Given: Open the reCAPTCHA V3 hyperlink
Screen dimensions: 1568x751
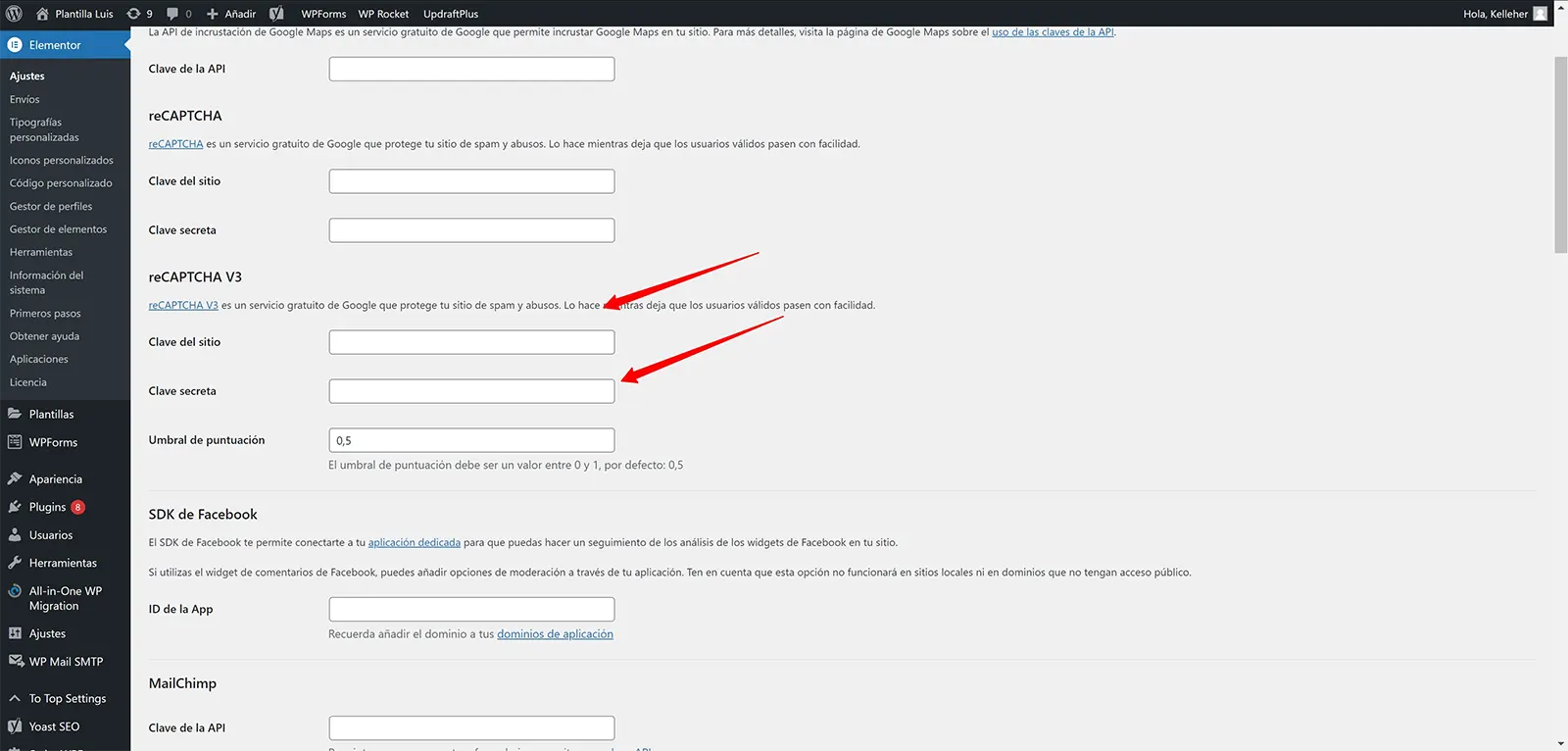Looking at the screenshot, I should pos(183,305).
